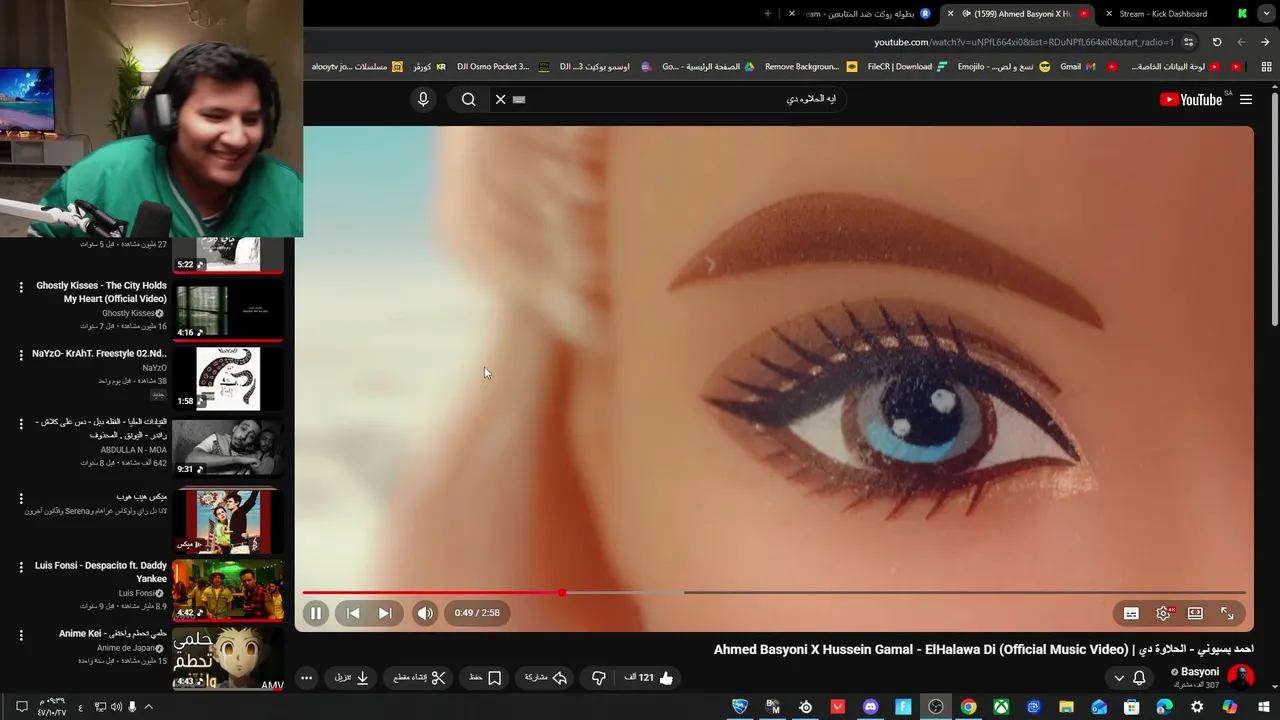
Task: Pause the music video
Action: click(315, 613)
